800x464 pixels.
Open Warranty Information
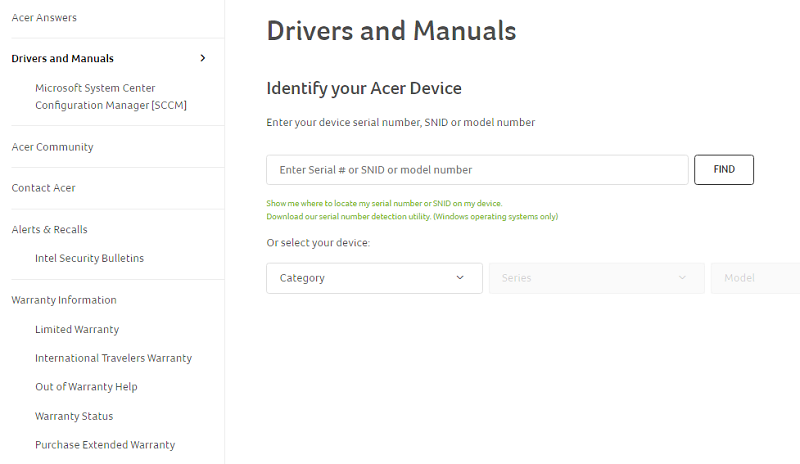64,300
